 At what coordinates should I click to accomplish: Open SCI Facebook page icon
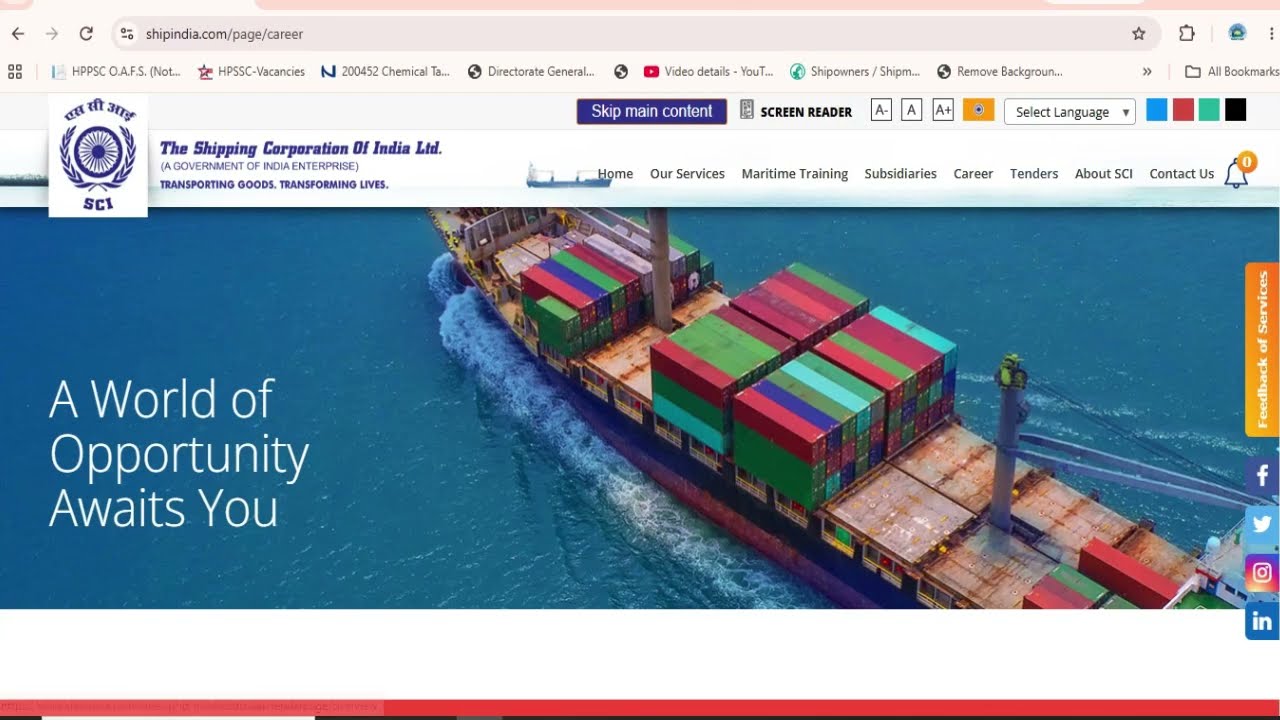[x=1262, y=477]
